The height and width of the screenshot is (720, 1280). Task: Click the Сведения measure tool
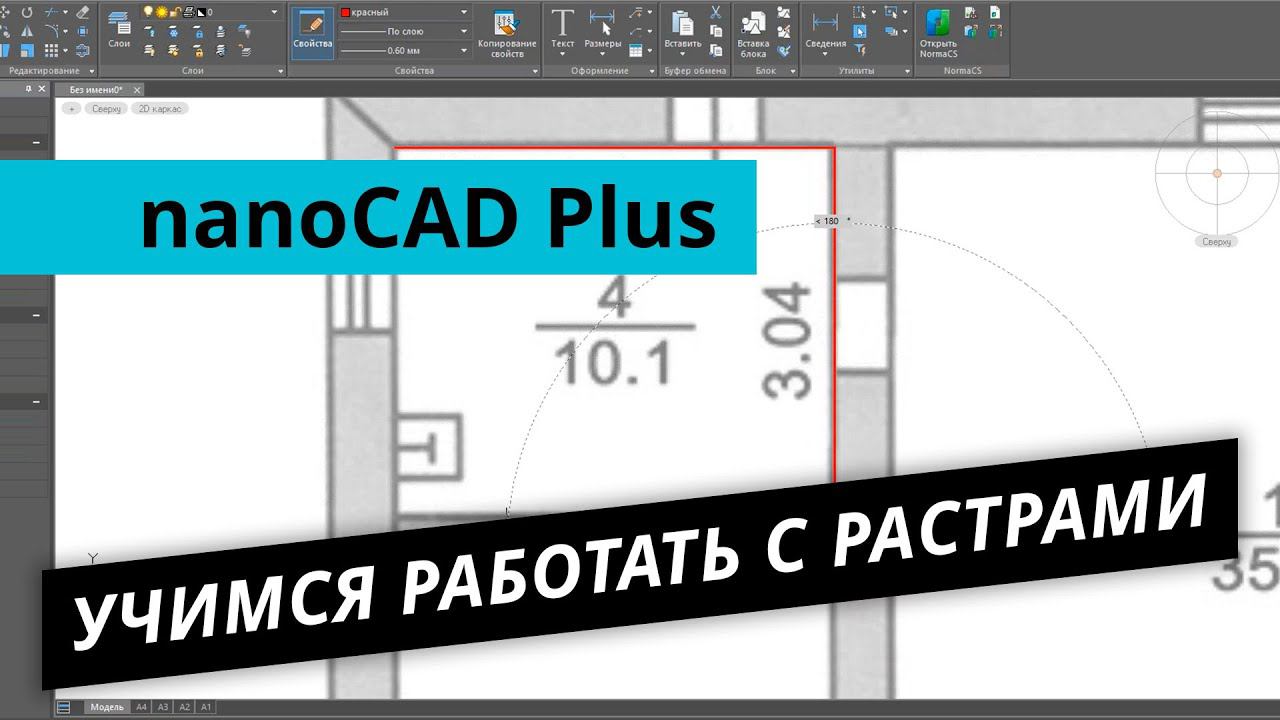coord(826,28)
